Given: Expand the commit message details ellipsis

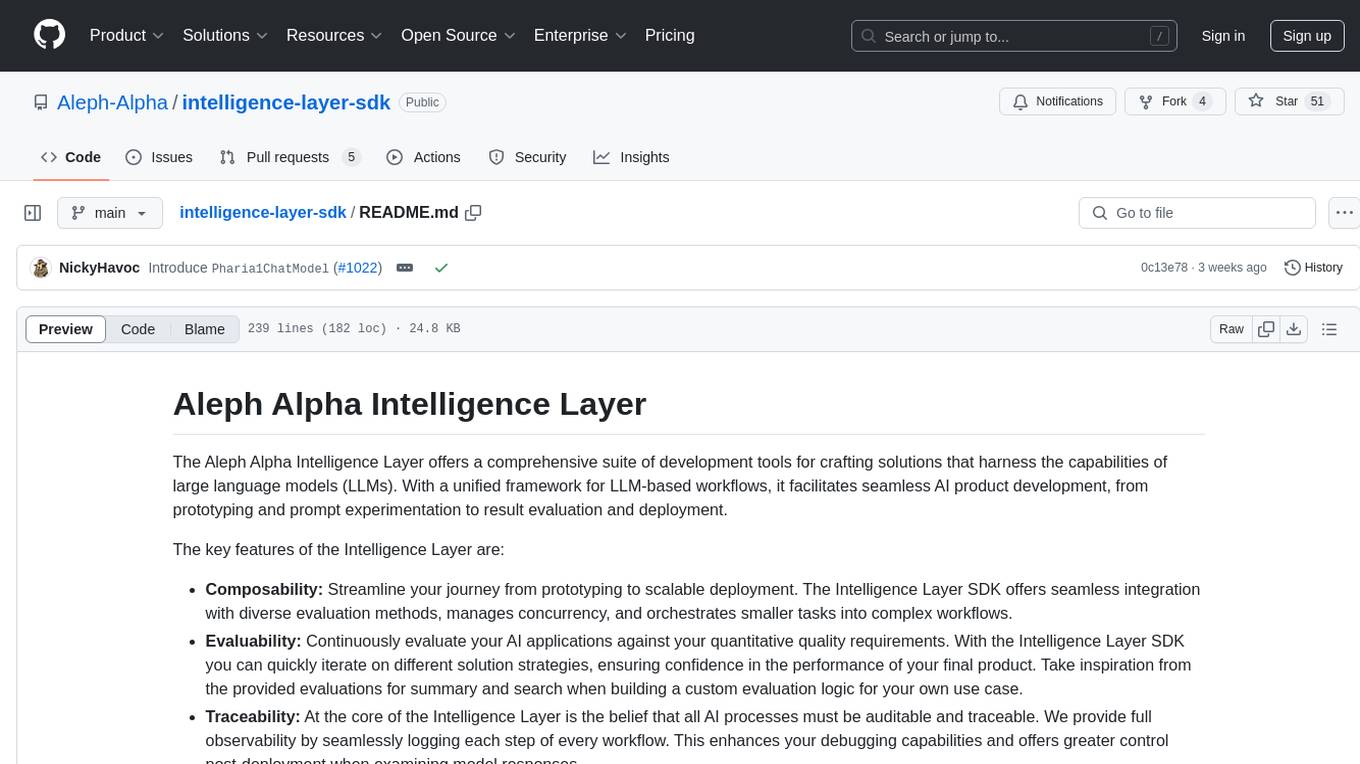Looking at the screenshot, I should point(405,268).
